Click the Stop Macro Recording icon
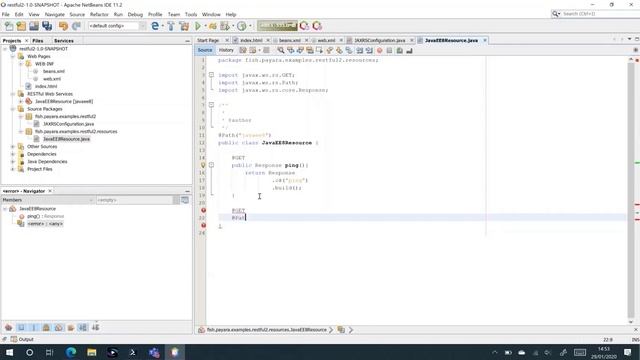The image size is (640, 360). pos(389,50)
